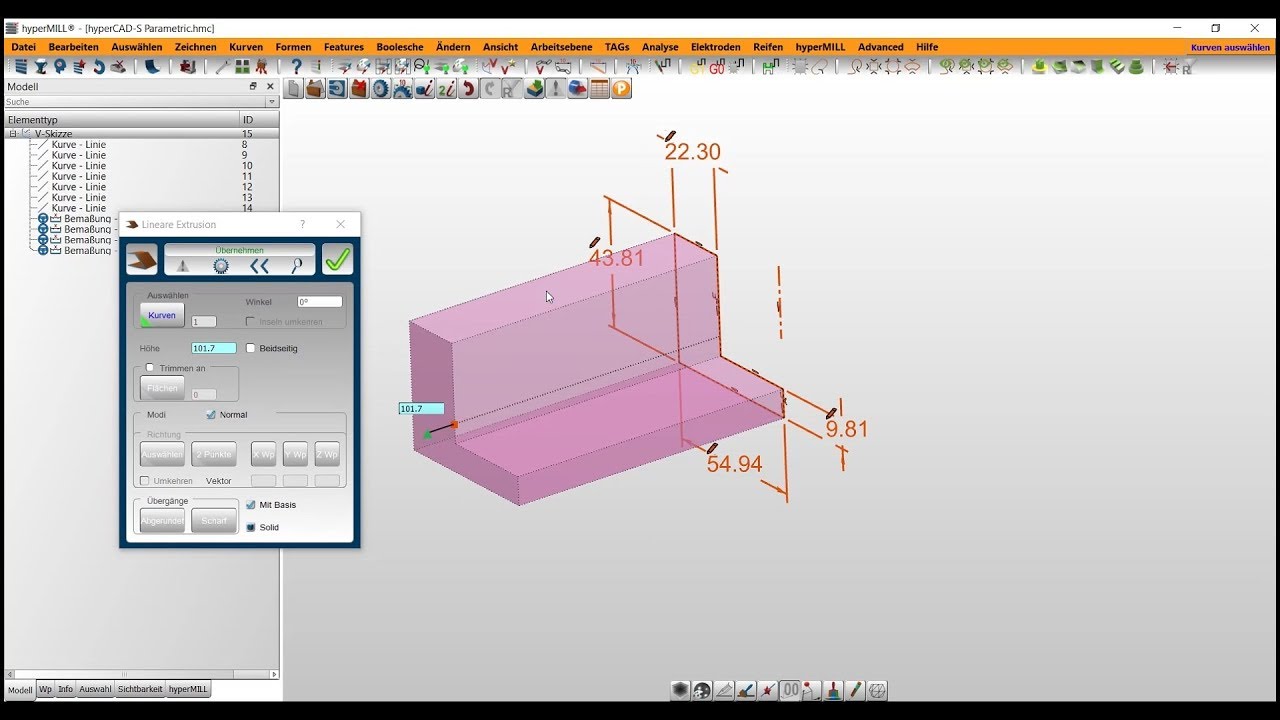Collapse the V-Skizze tree node

click(13, 133)
